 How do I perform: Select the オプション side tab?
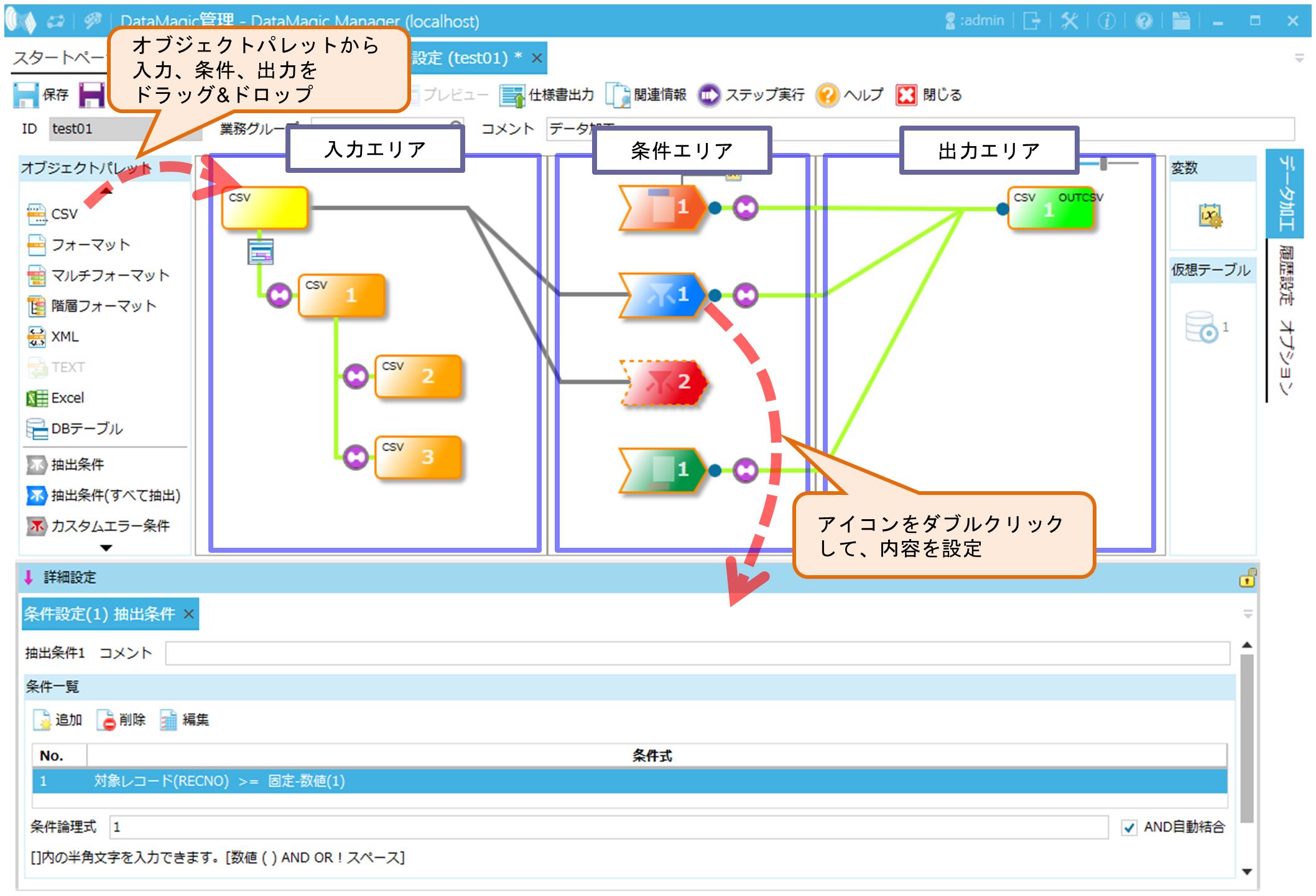pos(1286,358)
